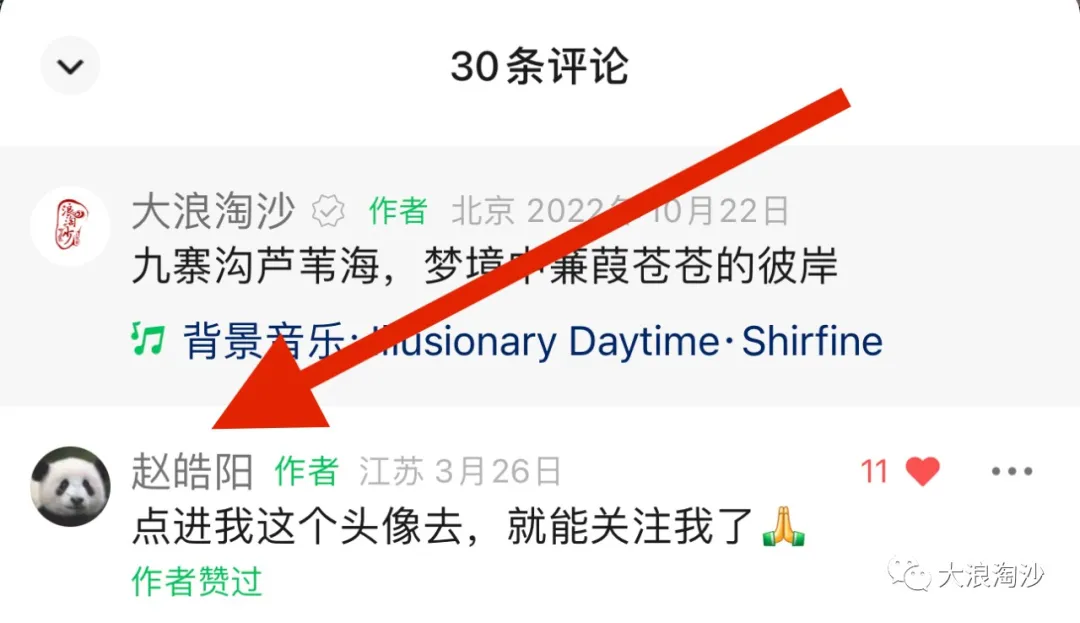The height and width of the screenshot is (623, 1080).
Task: Tap the verification badge beside 大浪淘沙
Action: click(328, 211)
